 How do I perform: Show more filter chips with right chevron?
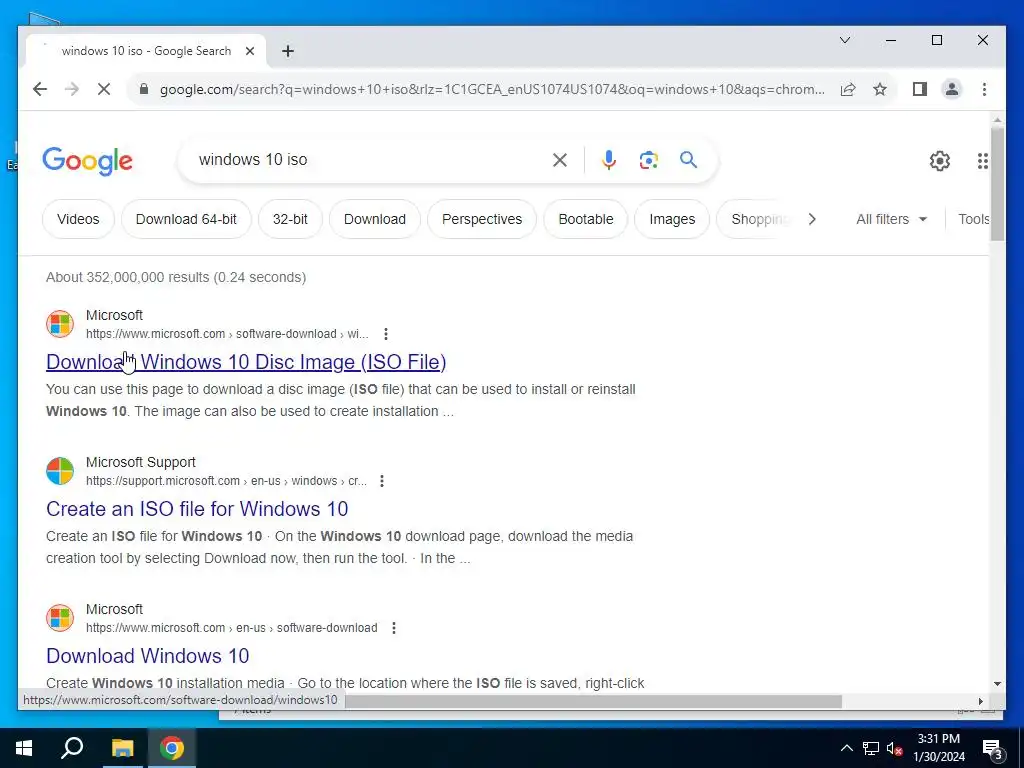(x=812, y=219)
